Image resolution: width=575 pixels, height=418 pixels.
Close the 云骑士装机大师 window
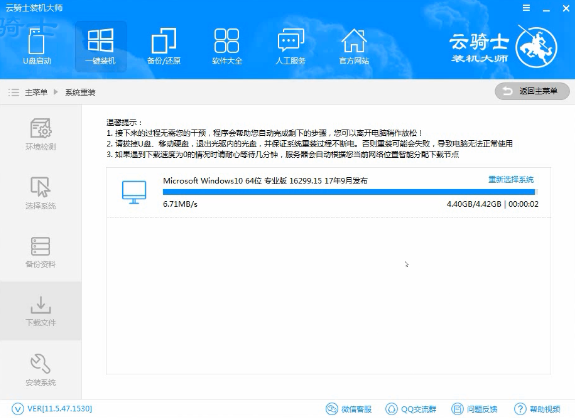click(566, 8)
